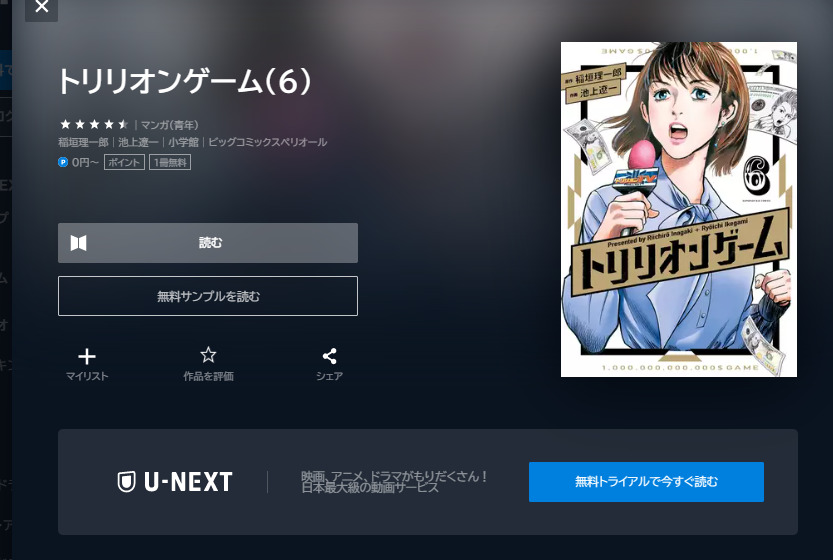
Task: Start free trial 無料トライアルで今すぐ読む
Action: [646, 482]
